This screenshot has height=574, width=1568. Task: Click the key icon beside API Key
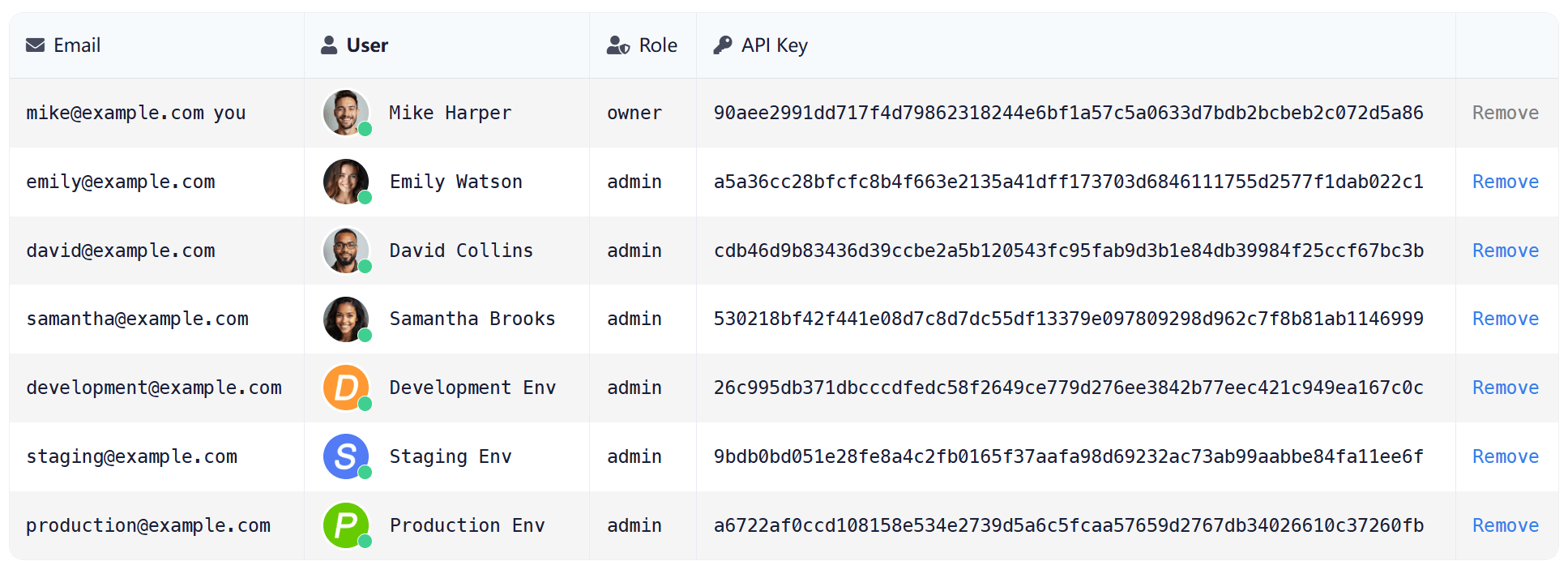coord(722,45)
